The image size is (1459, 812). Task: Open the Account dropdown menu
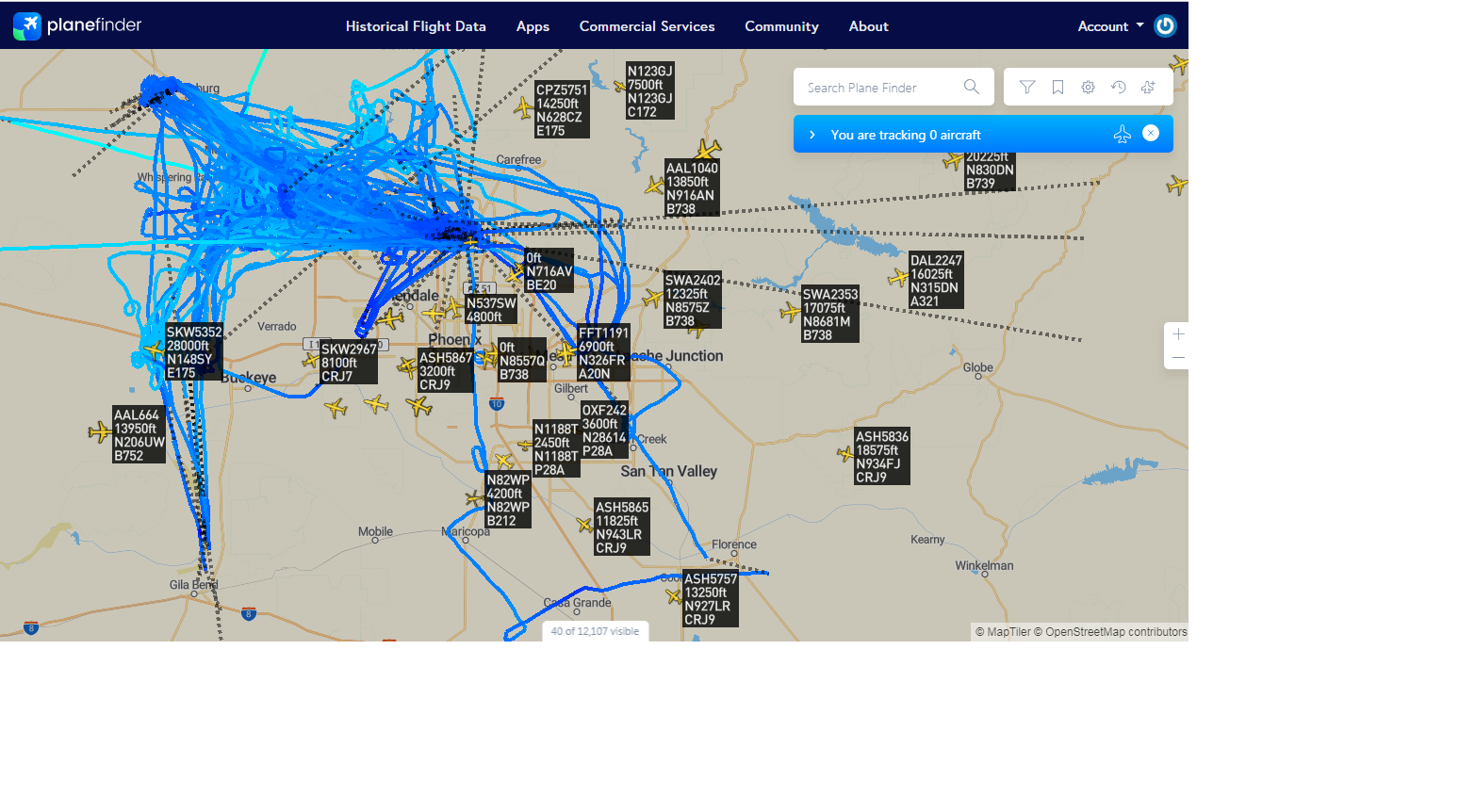point(1110,26)
